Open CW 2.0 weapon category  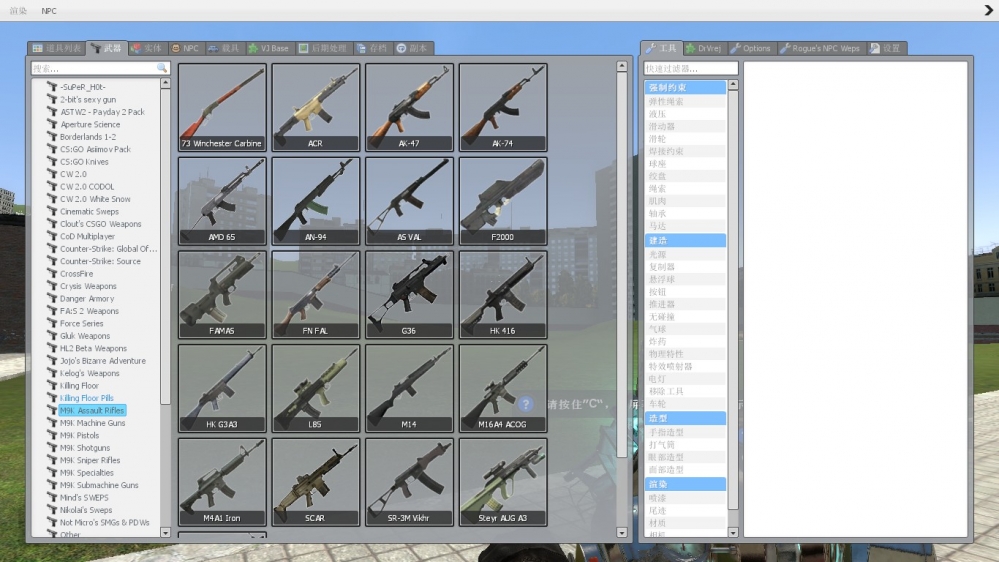(x=73, y=174)
